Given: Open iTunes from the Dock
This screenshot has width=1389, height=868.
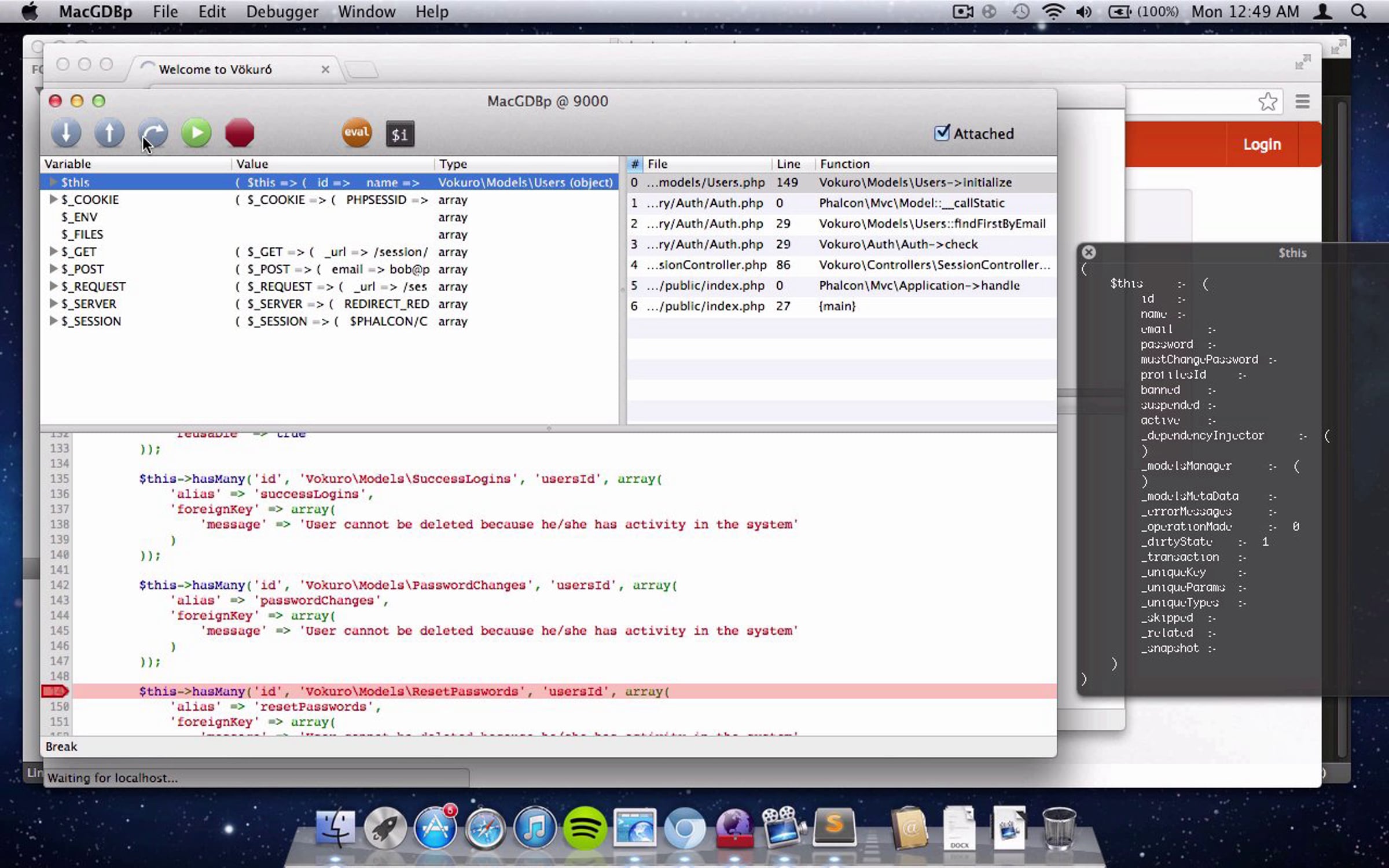Looking at the screenshot, I should click(x=535, y=828).
